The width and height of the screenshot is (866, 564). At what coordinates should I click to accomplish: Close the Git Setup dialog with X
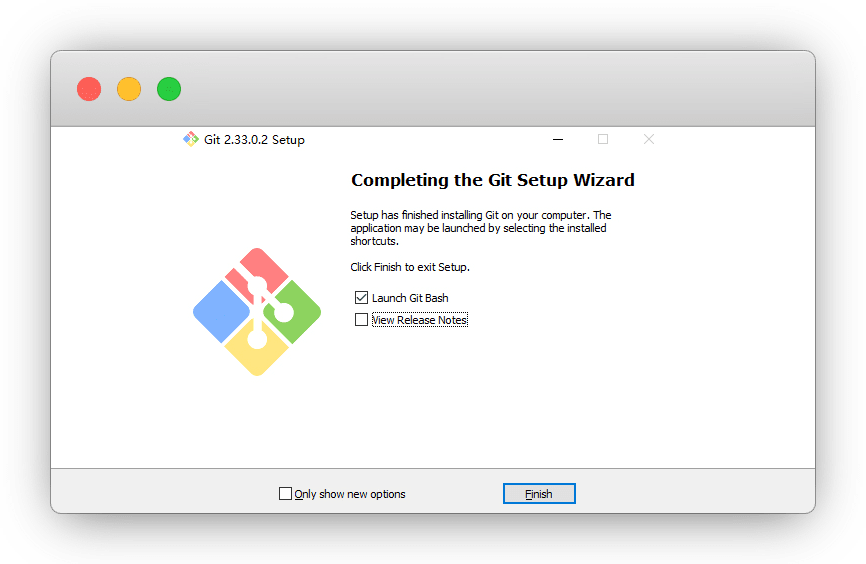point(649,139)
